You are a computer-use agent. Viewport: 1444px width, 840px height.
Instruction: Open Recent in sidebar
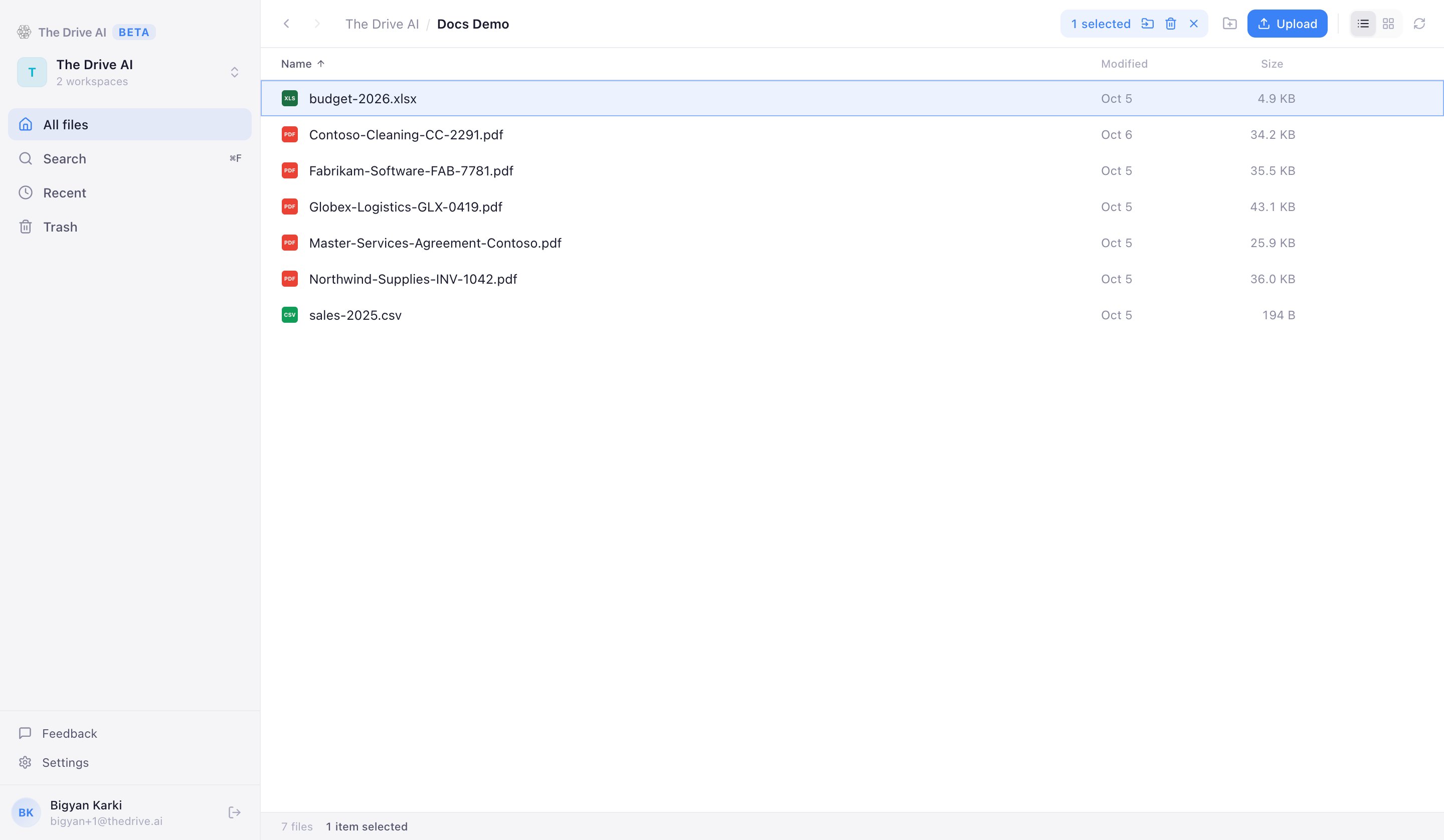click(129, 192)
